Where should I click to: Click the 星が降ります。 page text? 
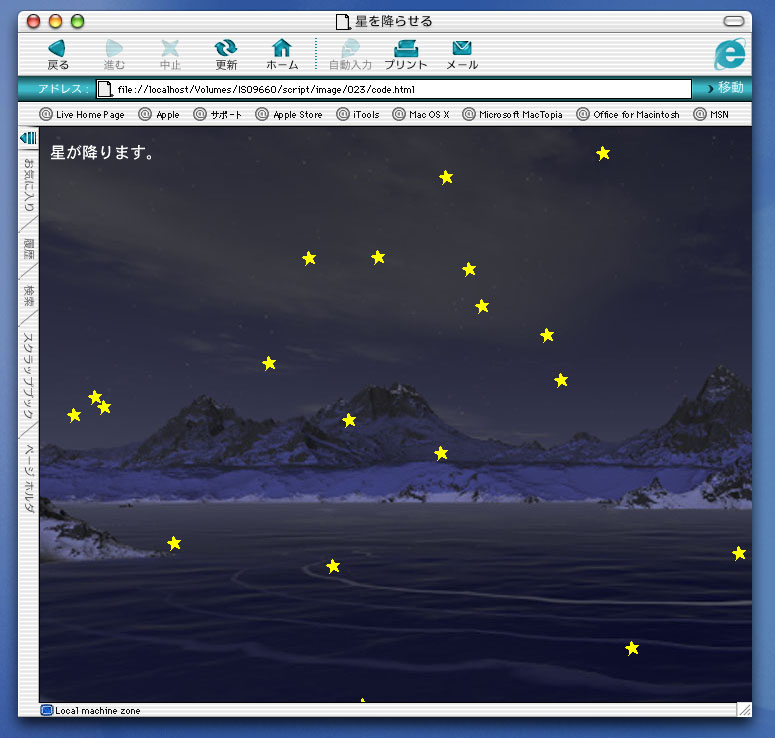pos(102,152)
